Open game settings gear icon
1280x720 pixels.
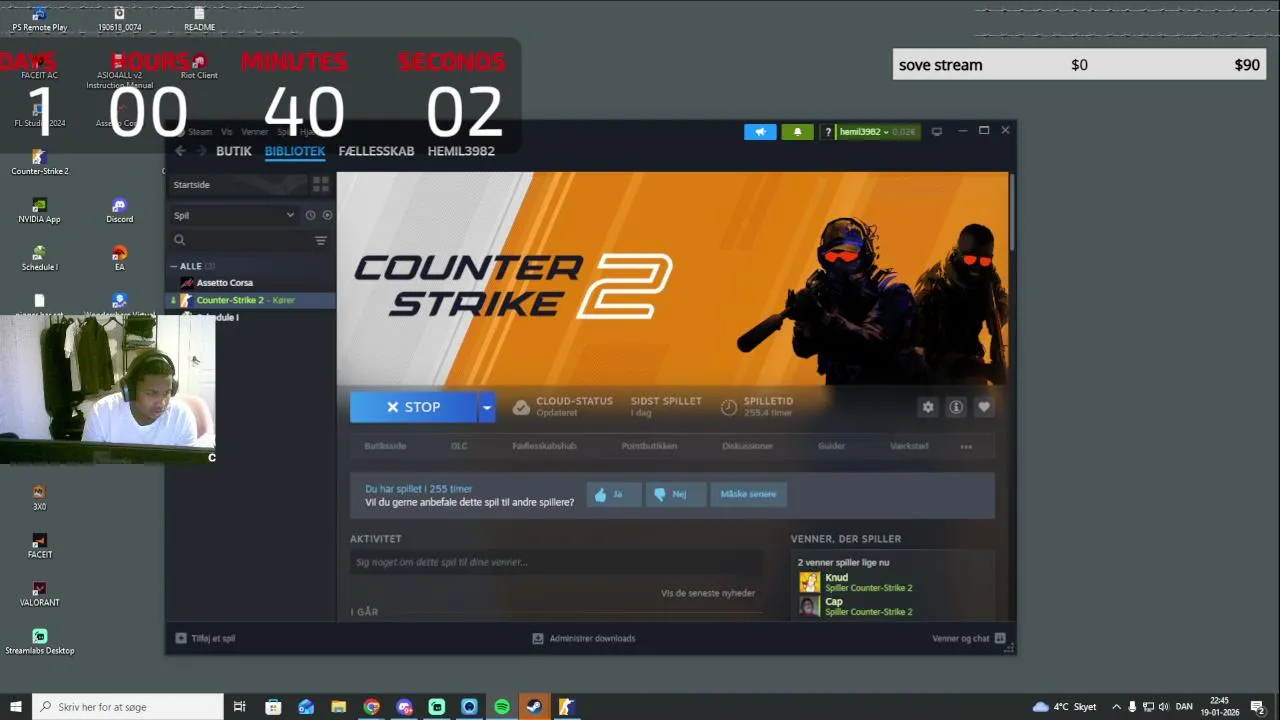tap(928, 407)
